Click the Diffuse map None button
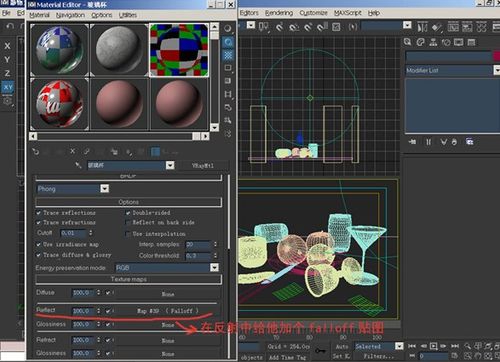 click(x=168, y=294)
